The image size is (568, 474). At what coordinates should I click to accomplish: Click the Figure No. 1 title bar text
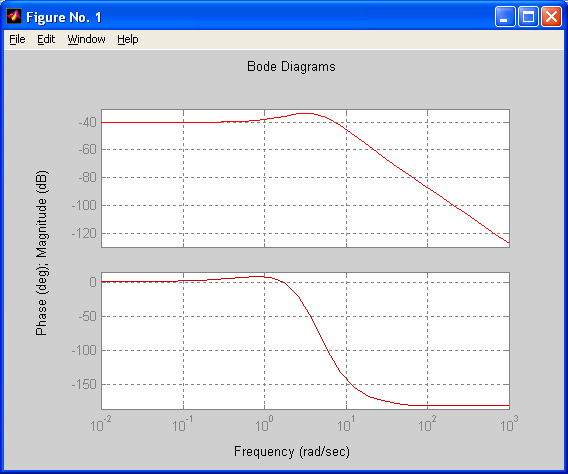64,17
